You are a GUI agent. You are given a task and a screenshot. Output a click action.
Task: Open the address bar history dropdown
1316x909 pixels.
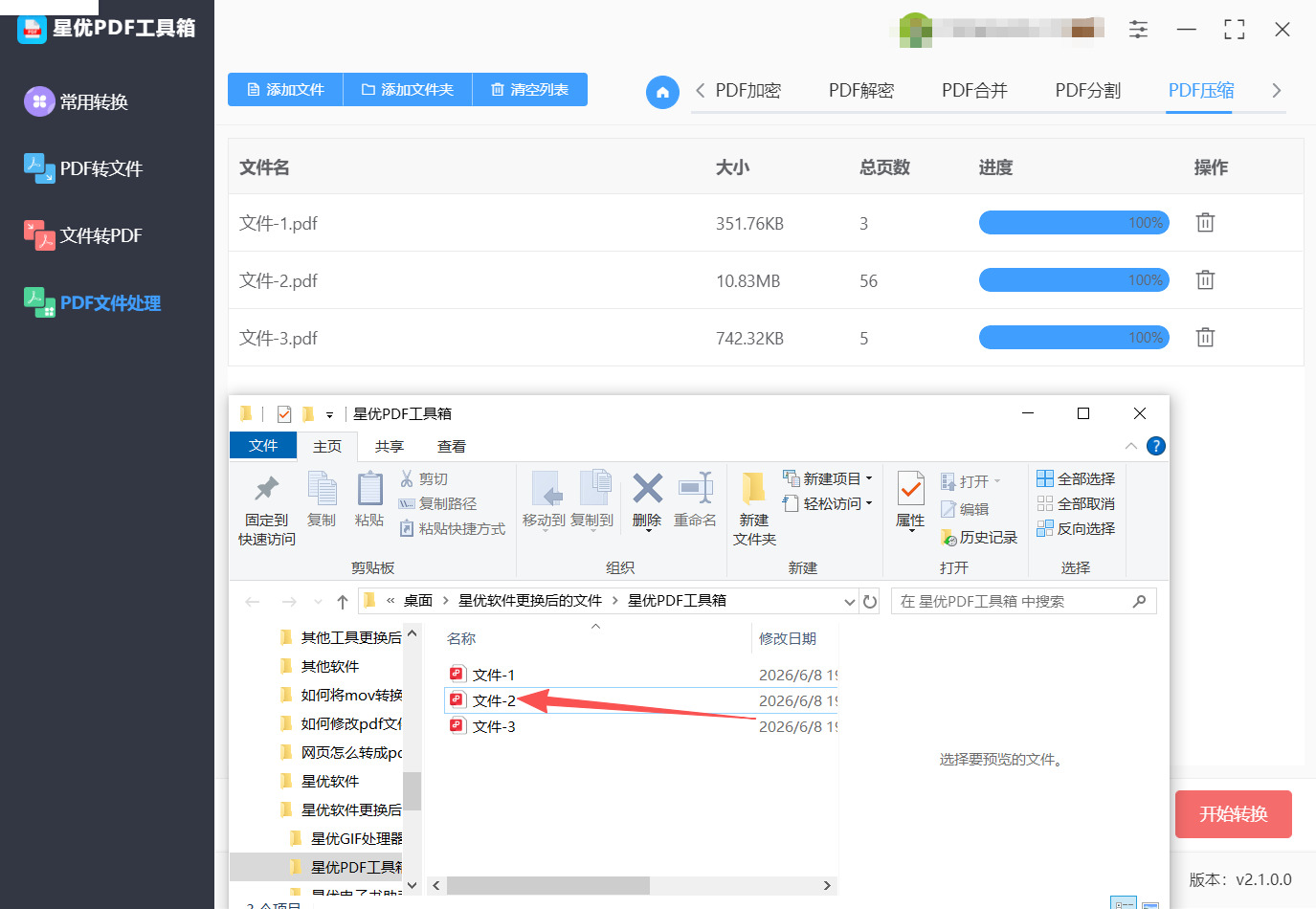(849, 601)
